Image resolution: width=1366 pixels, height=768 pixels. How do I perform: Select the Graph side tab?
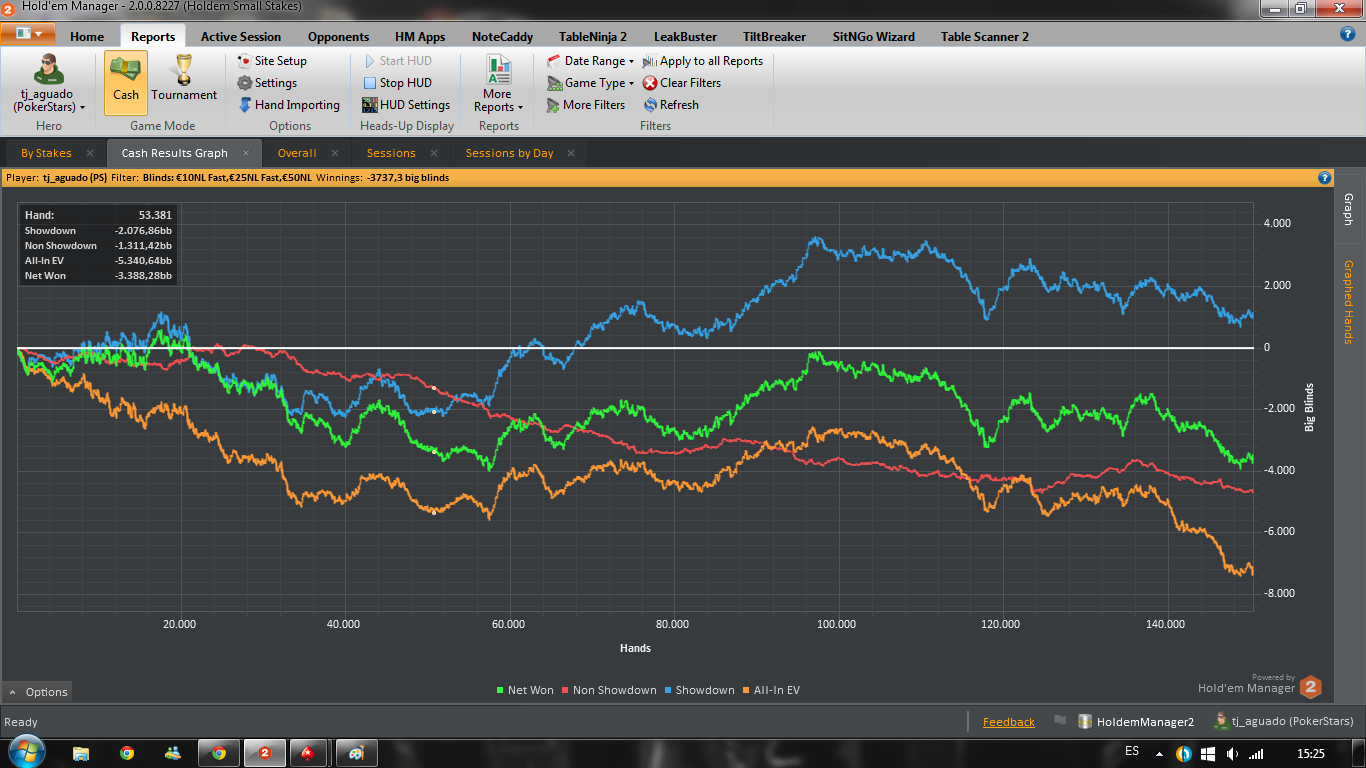pyautogui.click(x=1348, y=209)
